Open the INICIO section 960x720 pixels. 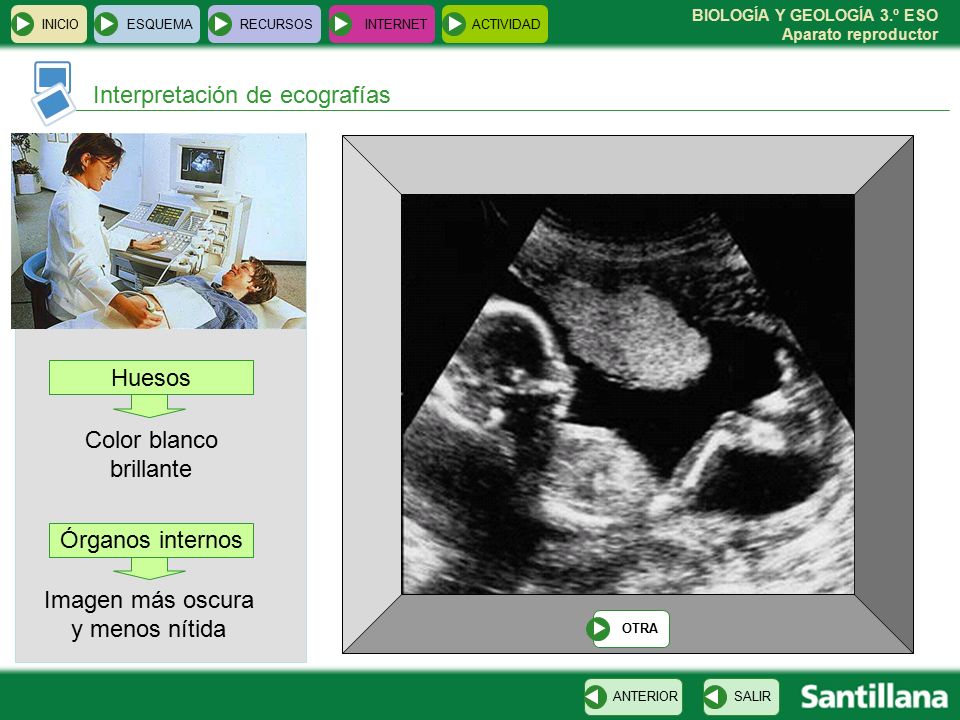point(48,24)
